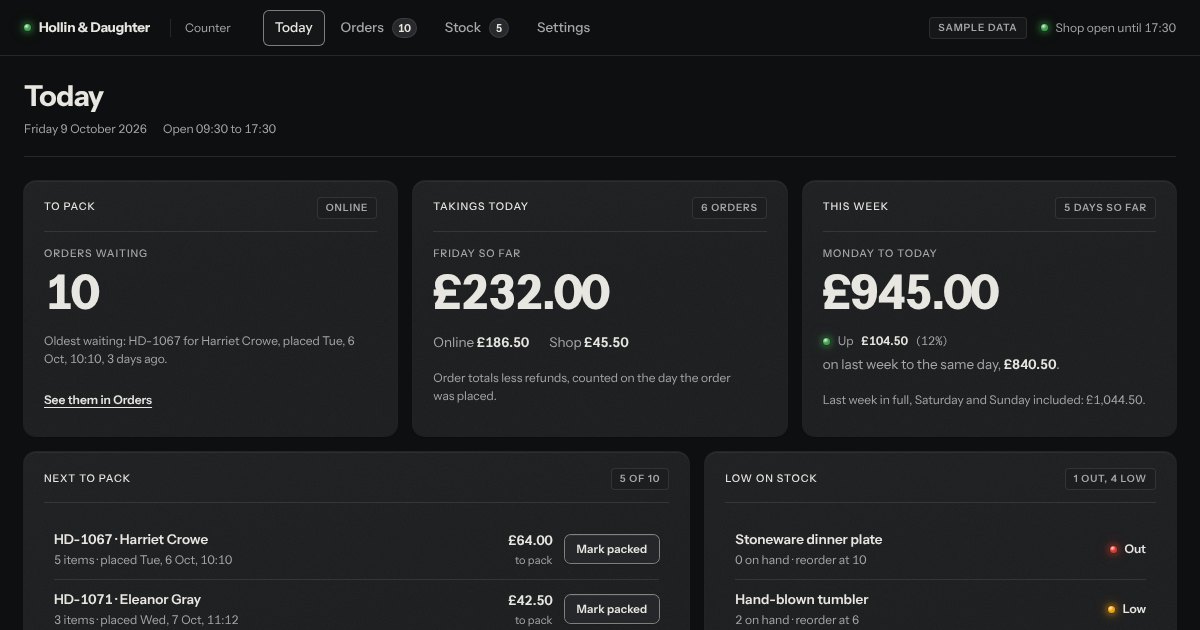1200x630 pixels.
Task: Click the Last week in full £1,044.50 line
Action: click(x=984, y=400)
